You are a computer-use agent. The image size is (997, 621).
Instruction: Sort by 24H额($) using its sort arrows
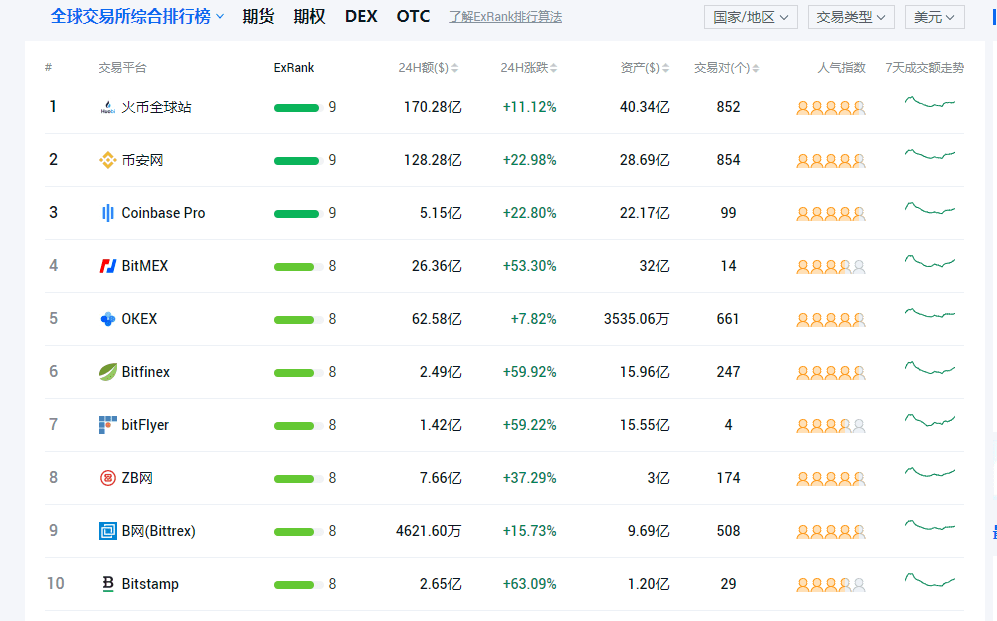click(x=455, y=68)
